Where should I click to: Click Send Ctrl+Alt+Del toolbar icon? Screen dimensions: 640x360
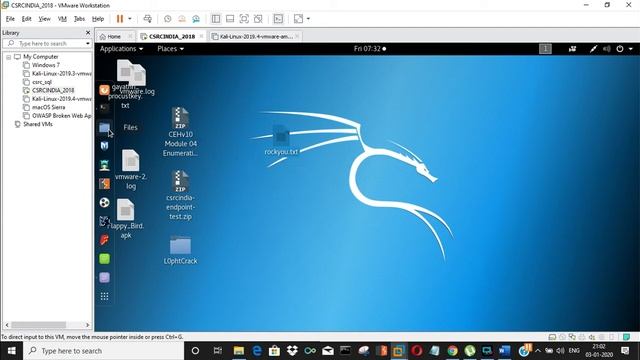(x=148, y=19)
